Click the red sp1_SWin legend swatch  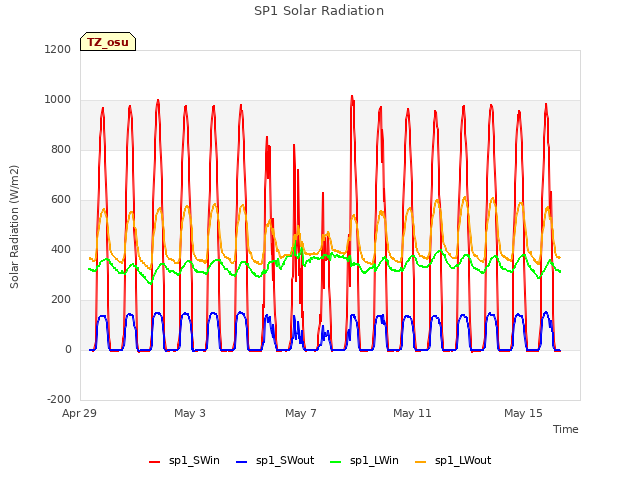[x=155, y=462]
